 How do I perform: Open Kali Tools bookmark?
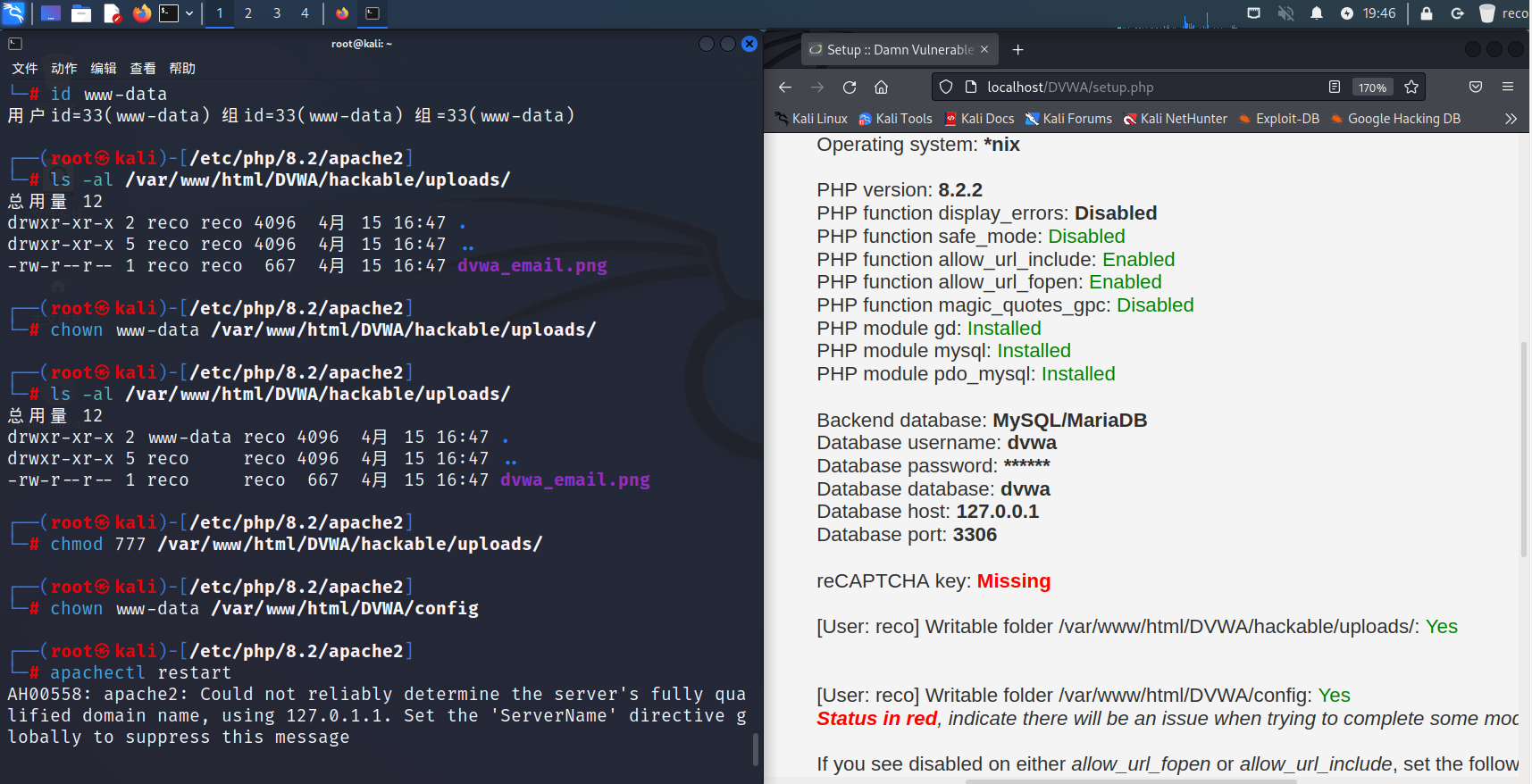pyautogui.click(x=895, y=119)
